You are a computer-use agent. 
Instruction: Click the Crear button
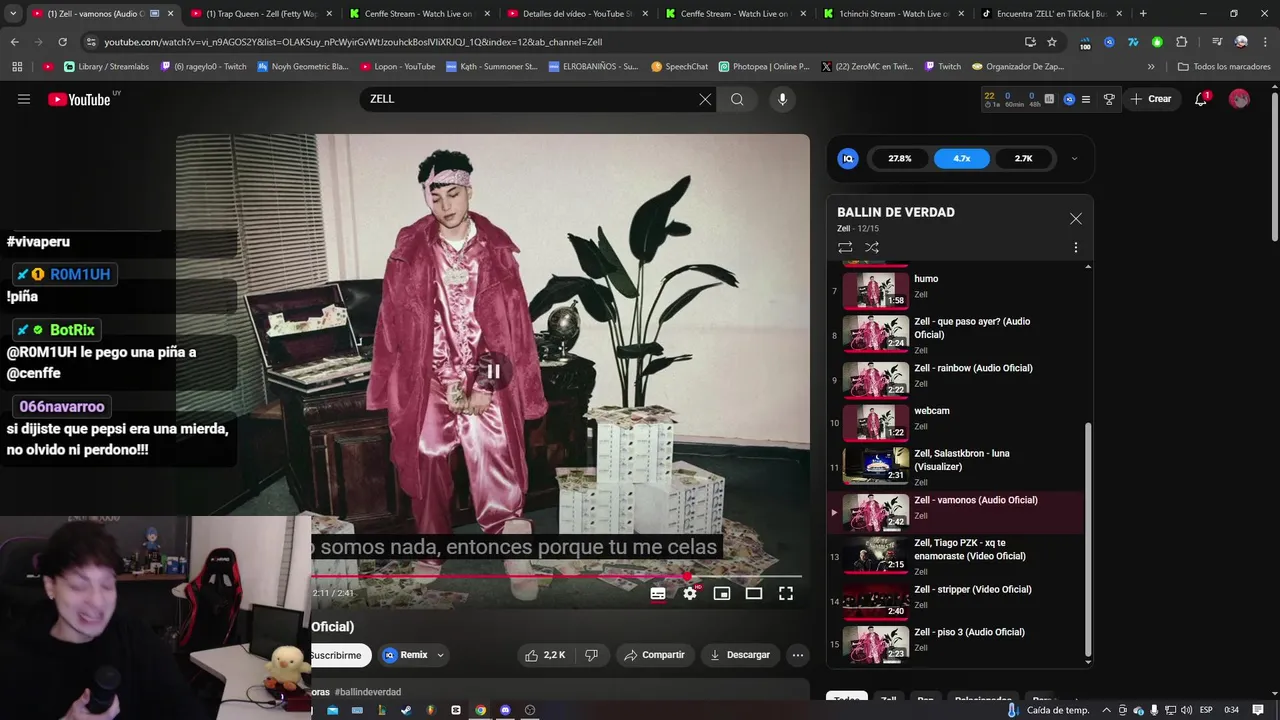coord(1151,99)
